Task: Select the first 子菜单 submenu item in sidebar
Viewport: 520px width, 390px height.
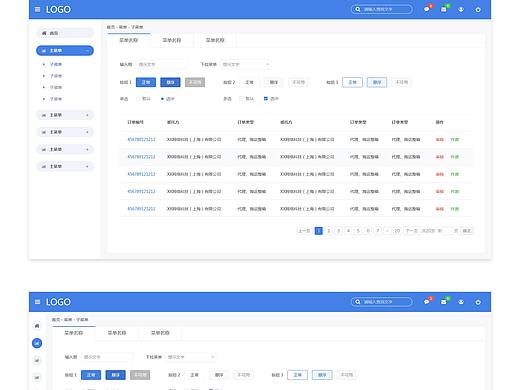Action: click(x=56, y=64)
